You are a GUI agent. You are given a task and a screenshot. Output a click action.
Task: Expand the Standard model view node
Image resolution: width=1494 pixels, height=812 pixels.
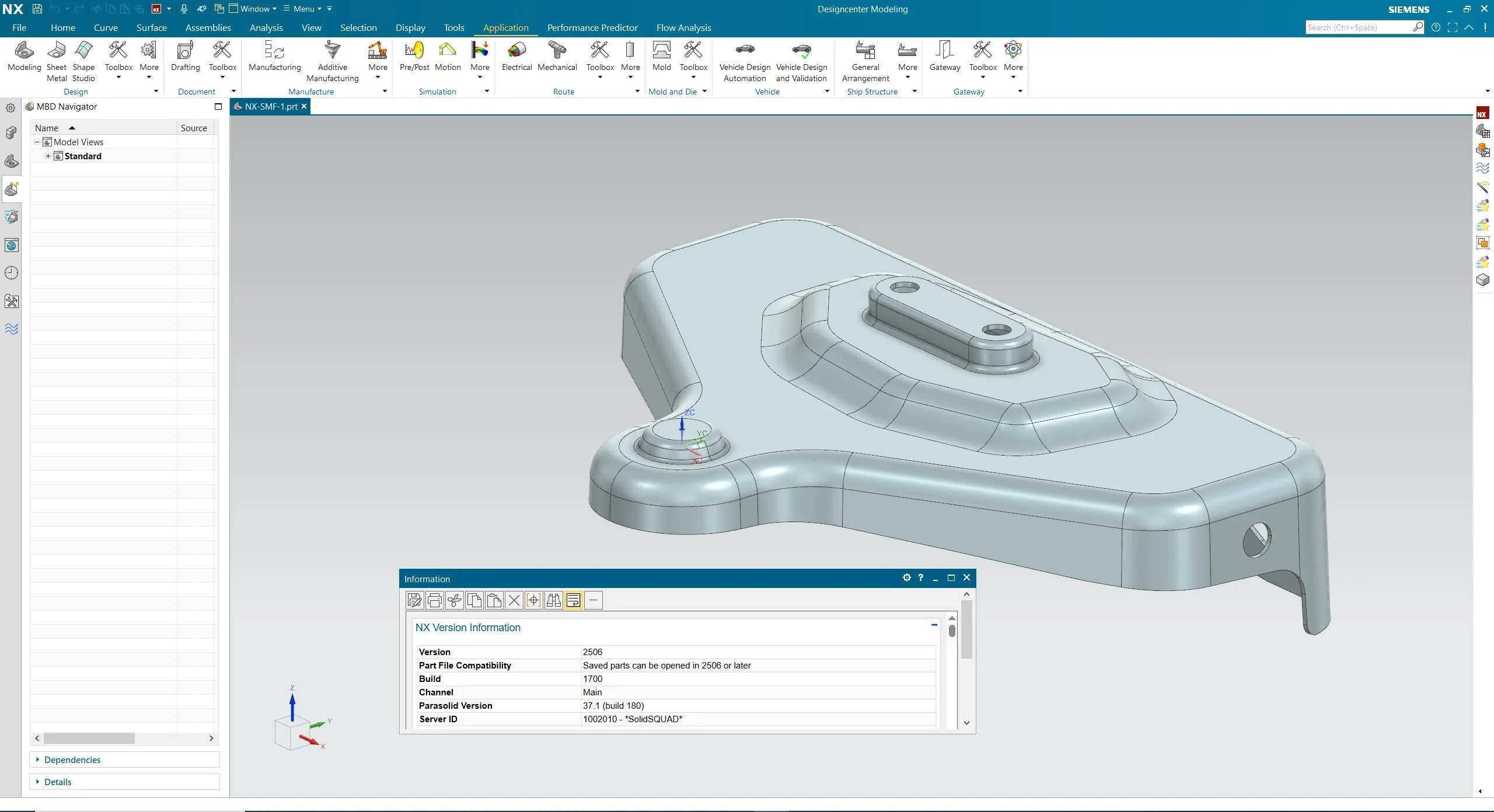[48, 156]
